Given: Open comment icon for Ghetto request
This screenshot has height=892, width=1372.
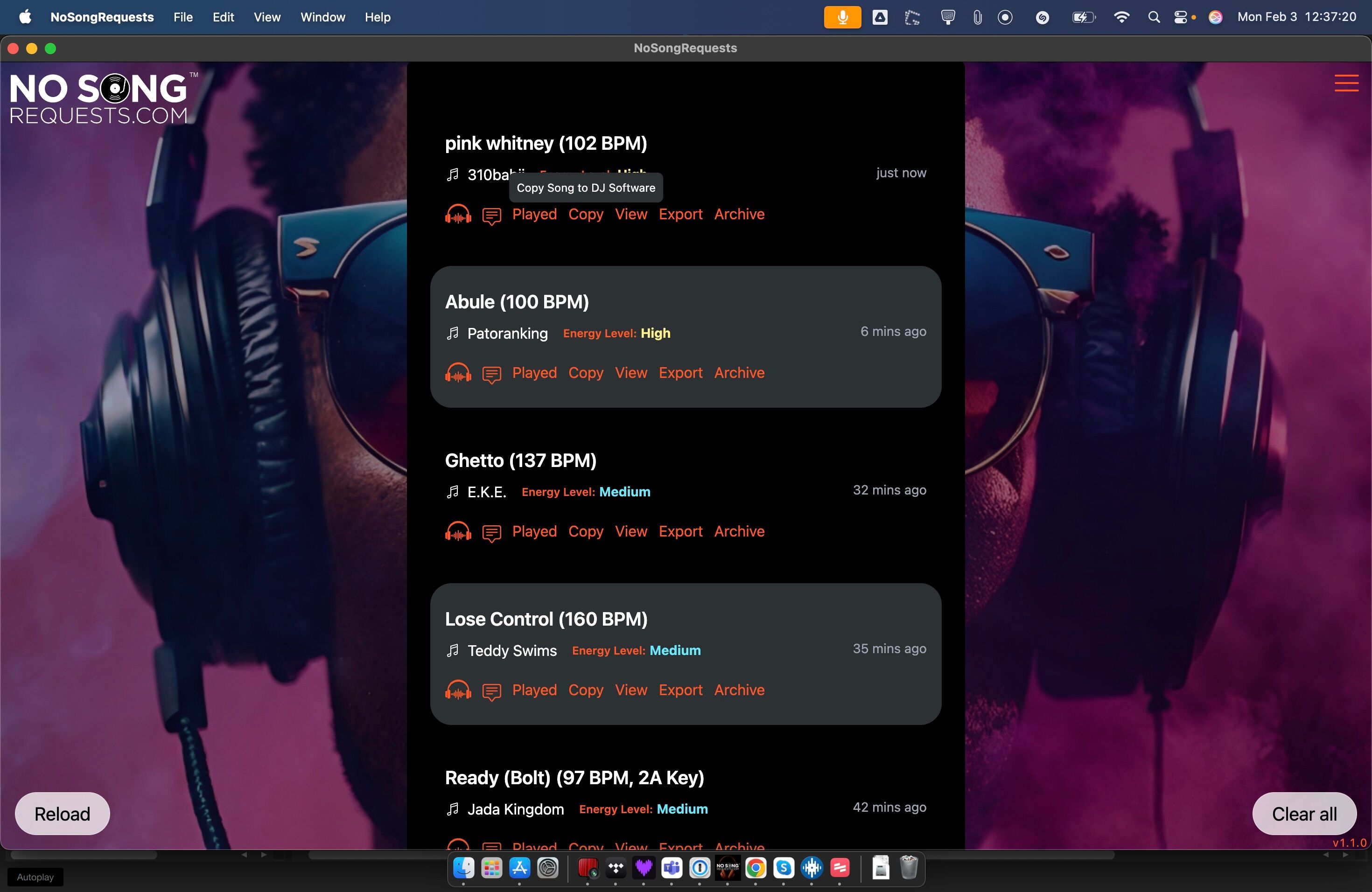Looking at the screenshot, I should pyautogui.click(x=491, y=532).
